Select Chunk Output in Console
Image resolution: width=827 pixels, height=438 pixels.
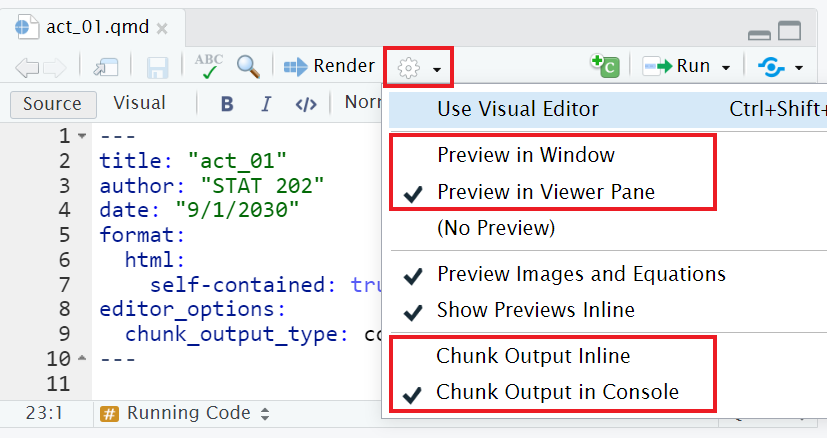coord(557,392)
